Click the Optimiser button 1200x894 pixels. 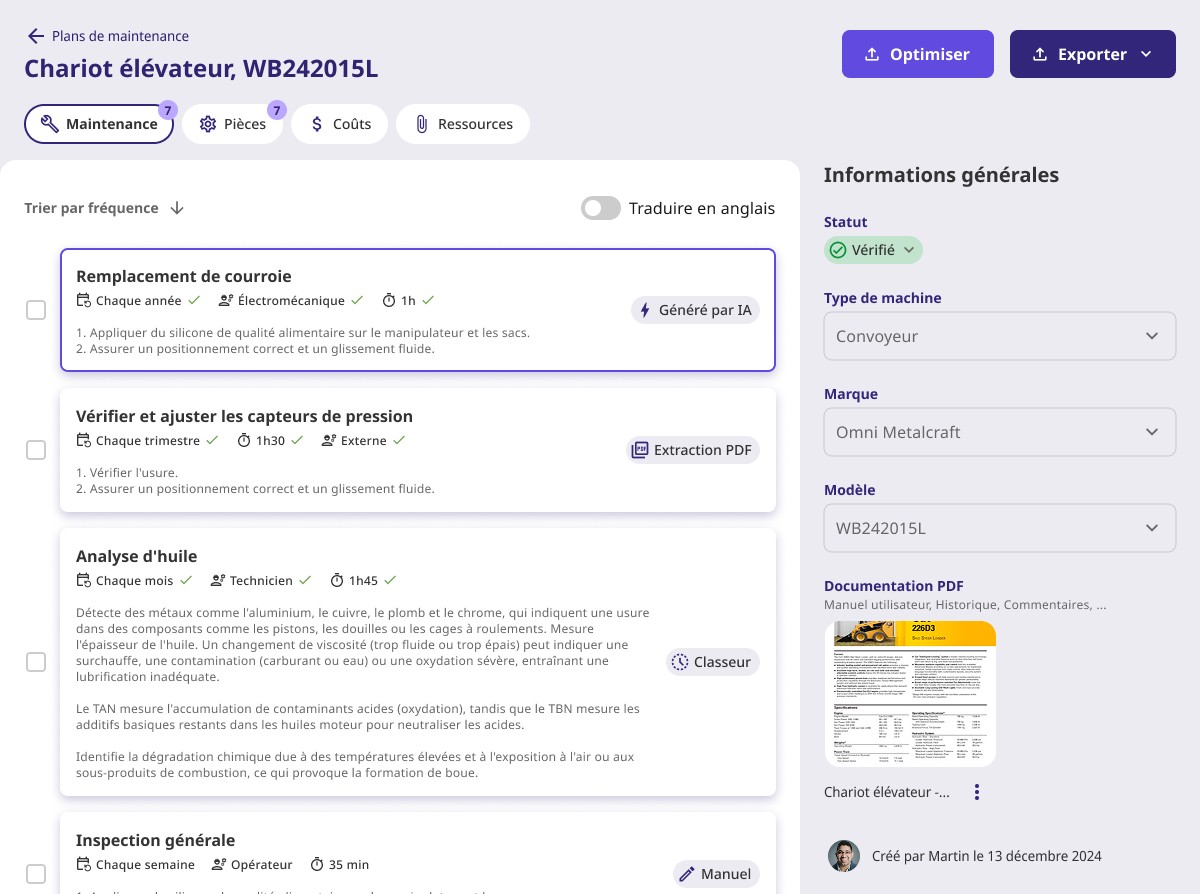(917, 54)
